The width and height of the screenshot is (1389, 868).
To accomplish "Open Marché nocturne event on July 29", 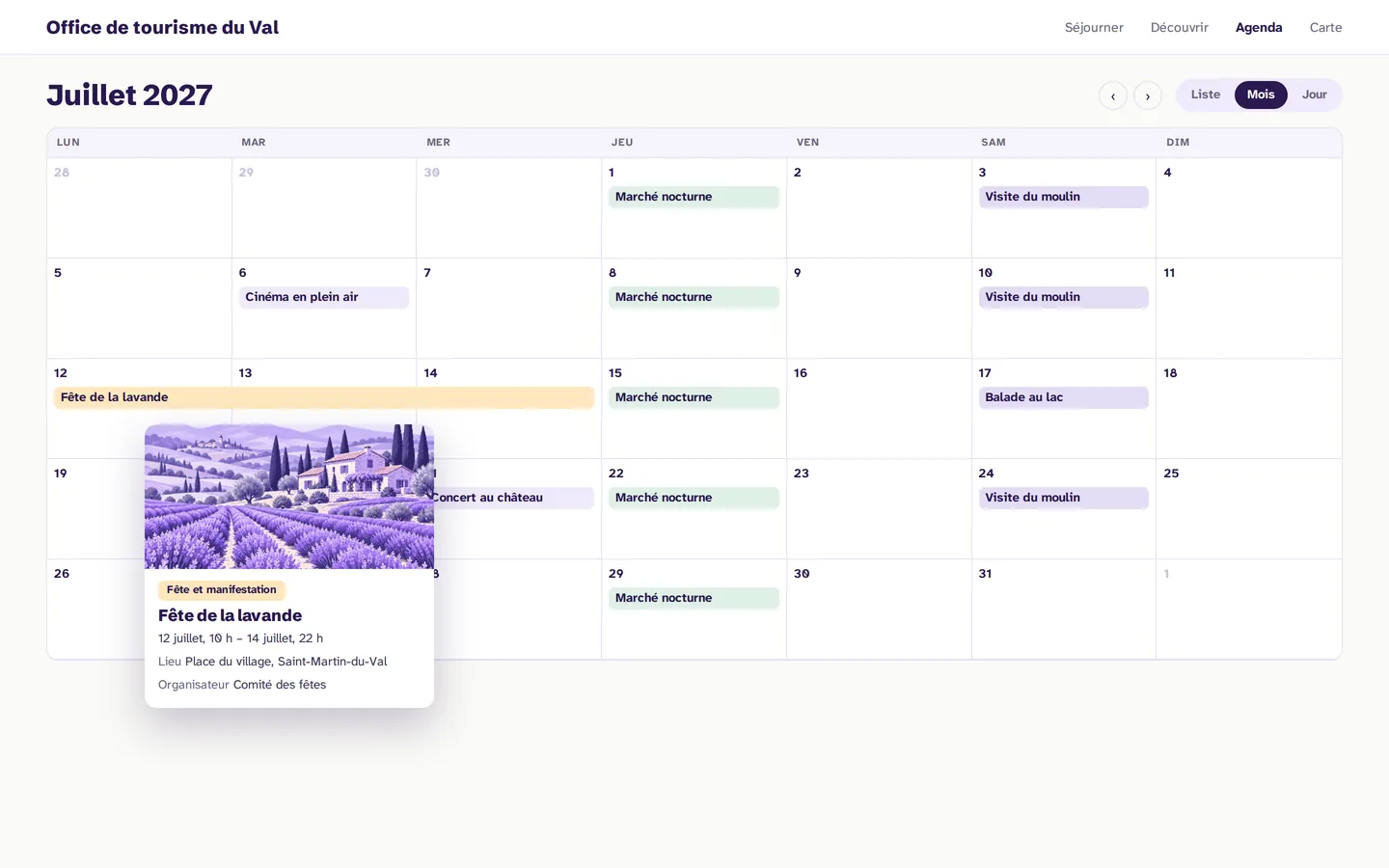I will [x=694, y=598].
